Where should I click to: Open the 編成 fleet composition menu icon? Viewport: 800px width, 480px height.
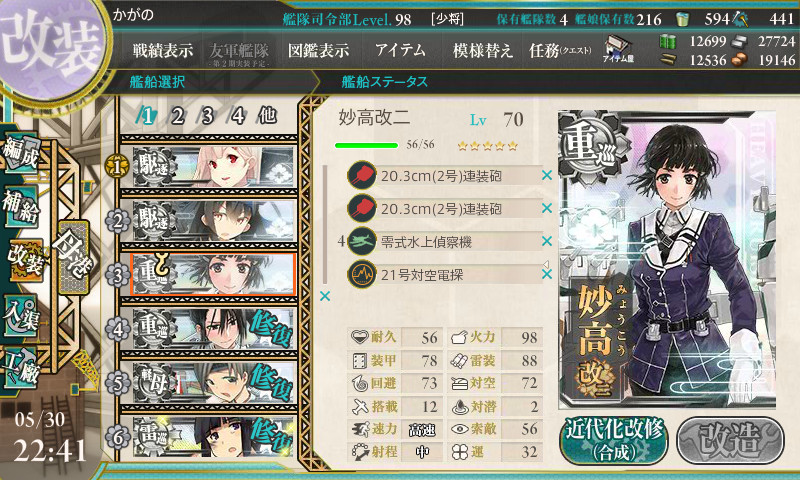pos(20,152)
